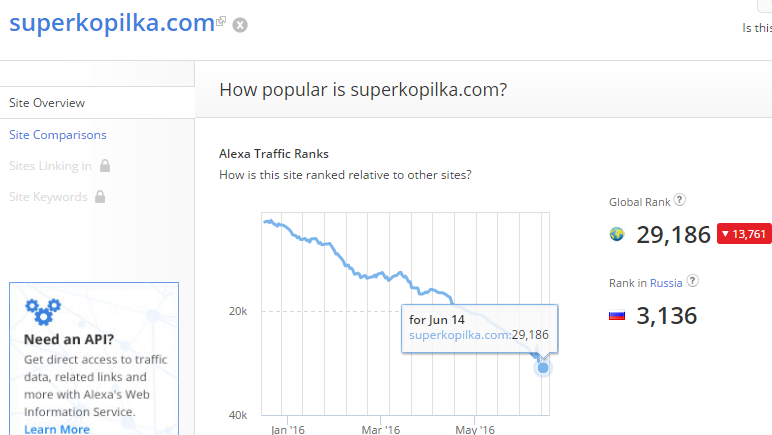Click the lock icon beside Sites Linking in
The image size is (772, 435).
tap(105, 165)
